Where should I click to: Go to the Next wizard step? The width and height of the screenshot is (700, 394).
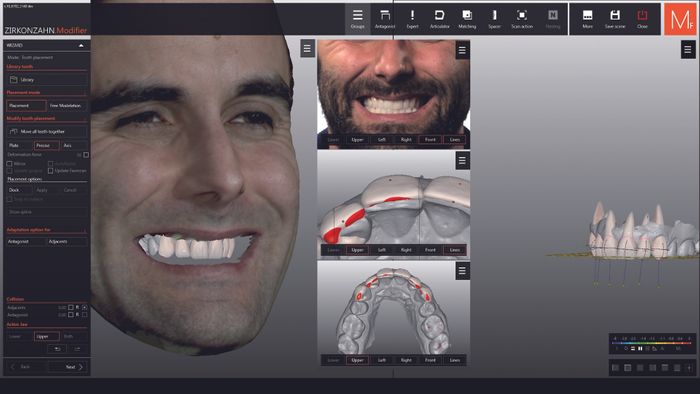tap(67, 367)
